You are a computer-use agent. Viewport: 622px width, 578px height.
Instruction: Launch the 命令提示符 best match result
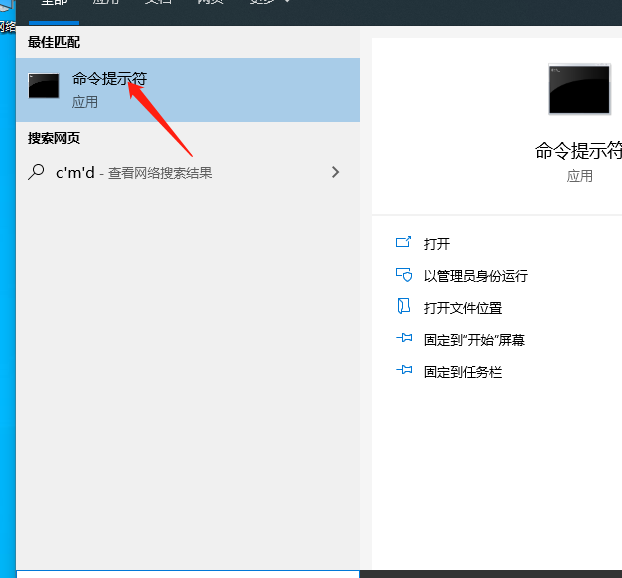pos(109,79)
